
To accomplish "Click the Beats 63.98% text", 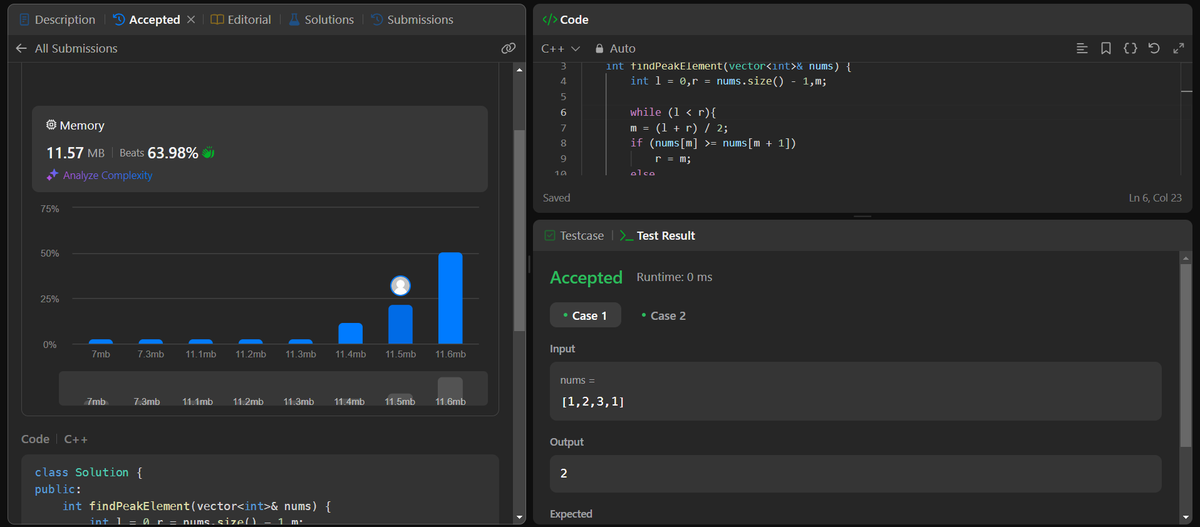I will coord(158,153).
